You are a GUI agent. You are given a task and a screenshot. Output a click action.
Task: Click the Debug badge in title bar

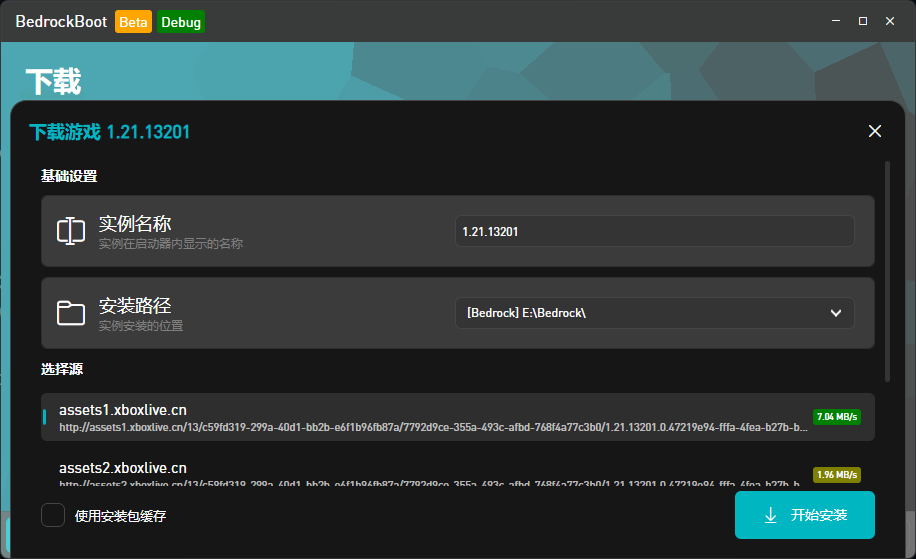[x=181, y=22]
